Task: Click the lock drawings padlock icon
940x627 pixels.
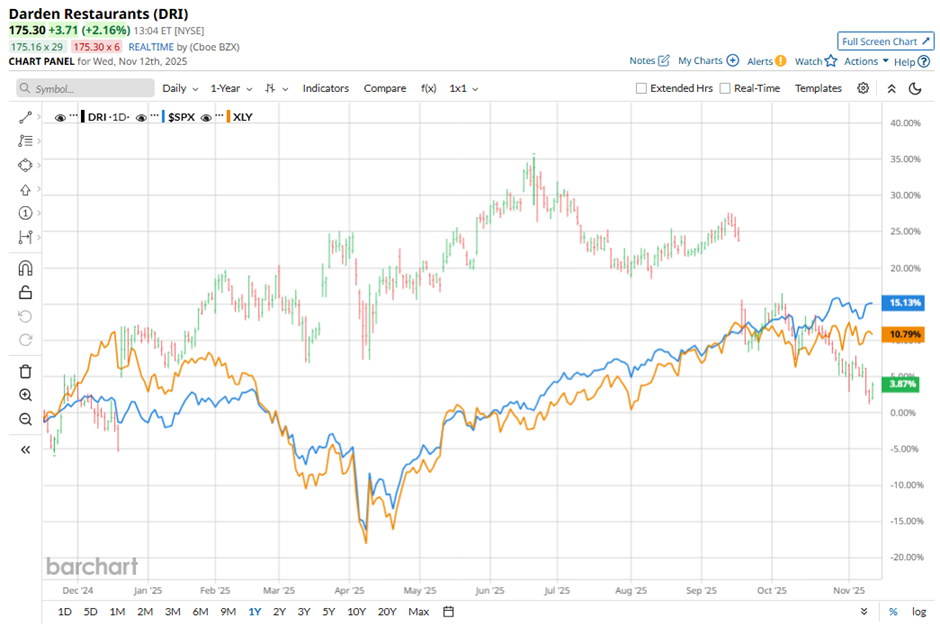Action: click(x=25, y=292)
